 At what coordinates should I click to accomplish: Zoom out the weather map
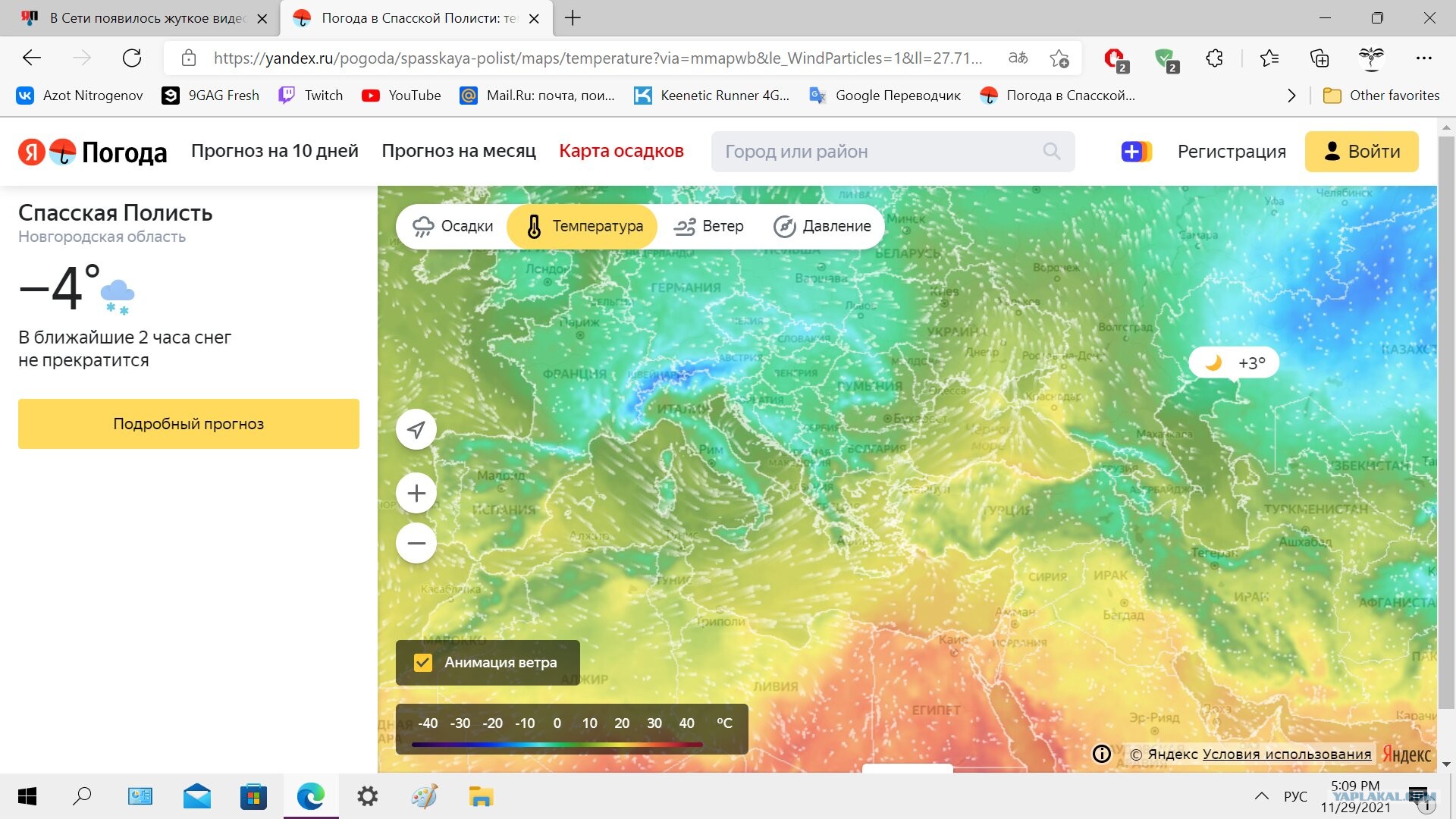[416, 543]
